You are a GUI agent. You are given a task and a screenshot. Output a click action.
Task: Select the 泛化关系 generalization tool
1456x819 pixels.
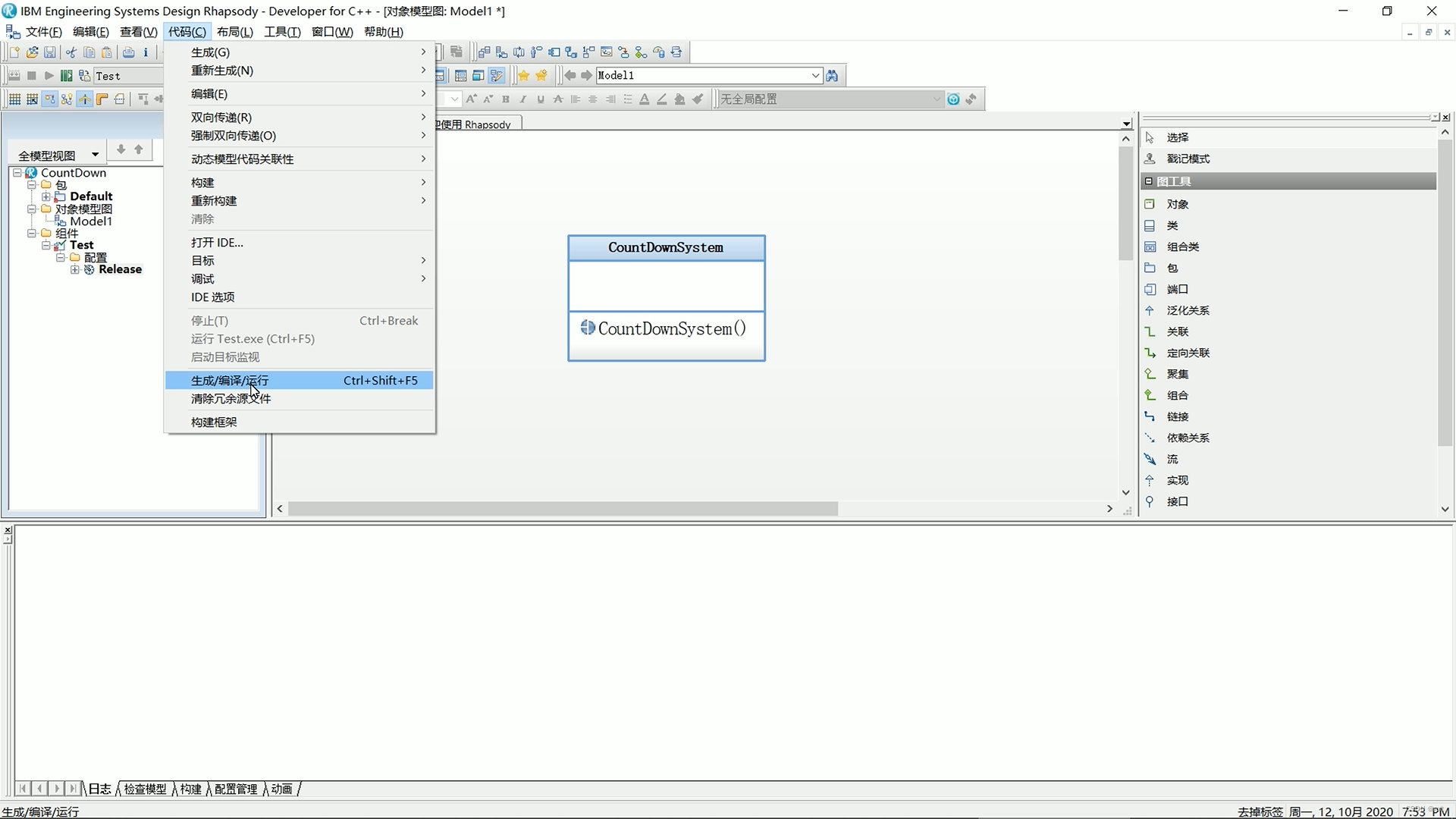1188,311
